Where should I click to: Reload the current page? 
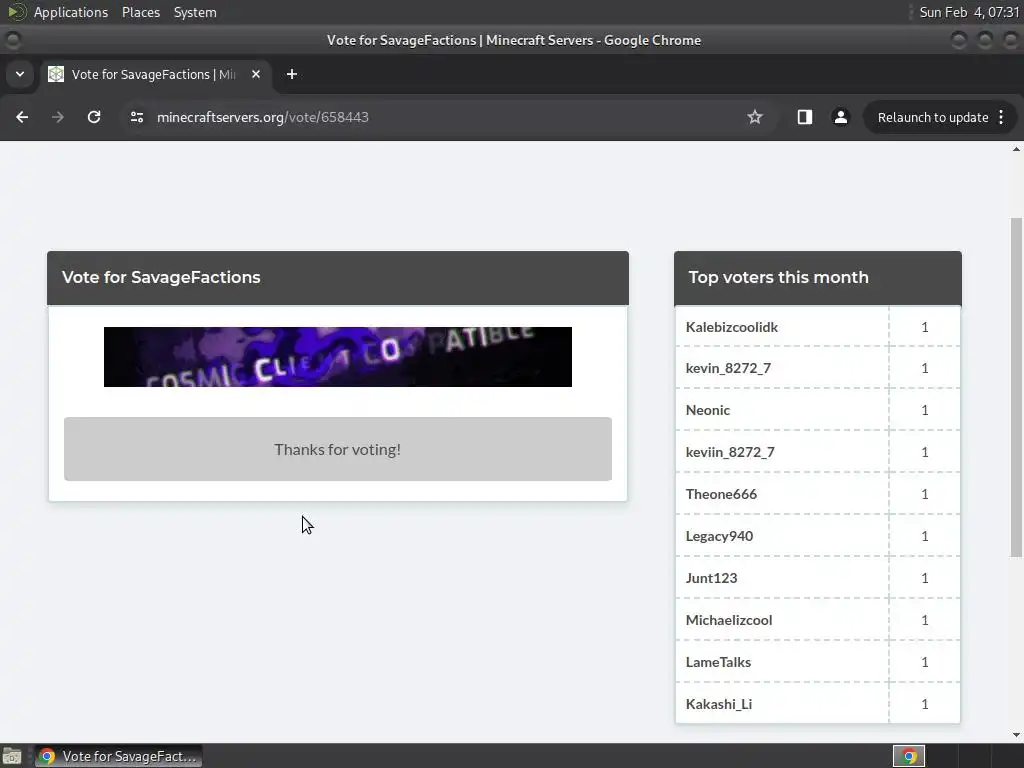click(x=94, y=117)
